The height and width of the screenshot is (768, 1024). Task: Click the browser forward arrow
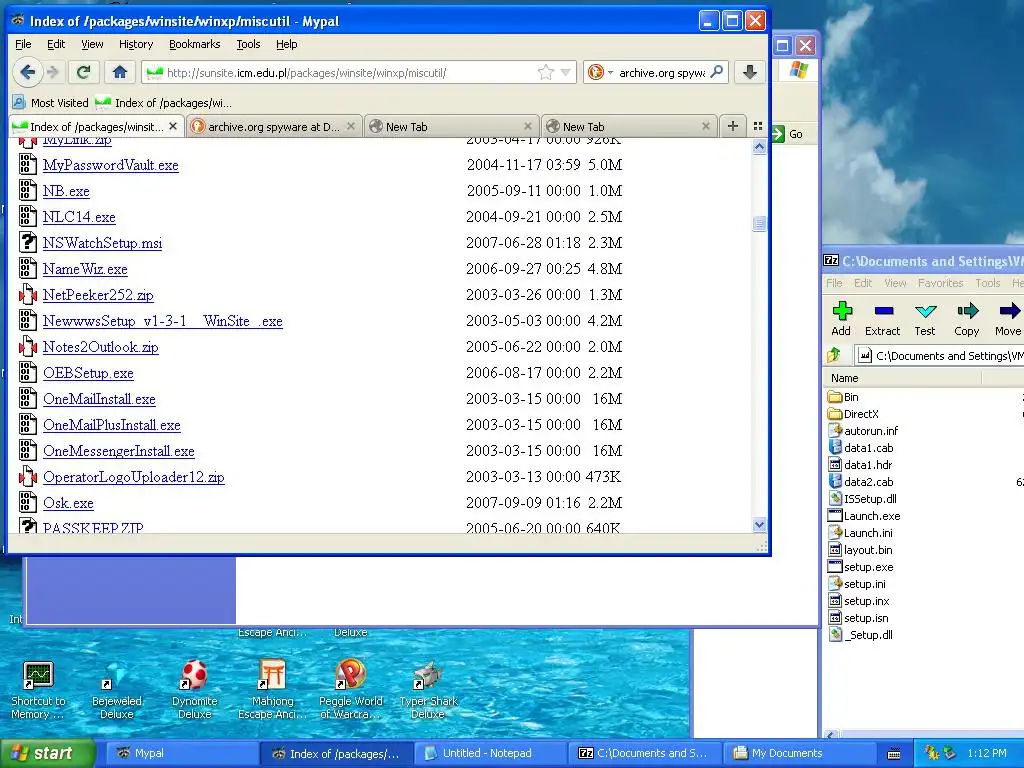pos(54,72)
